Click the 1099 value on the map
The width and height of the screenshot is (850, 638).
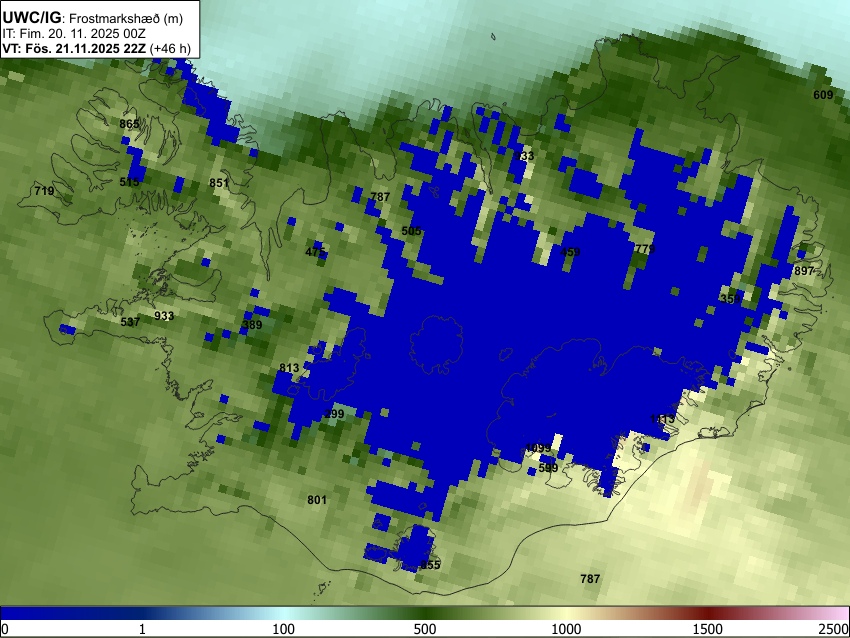pyautogui.click(x=538, y=448)
